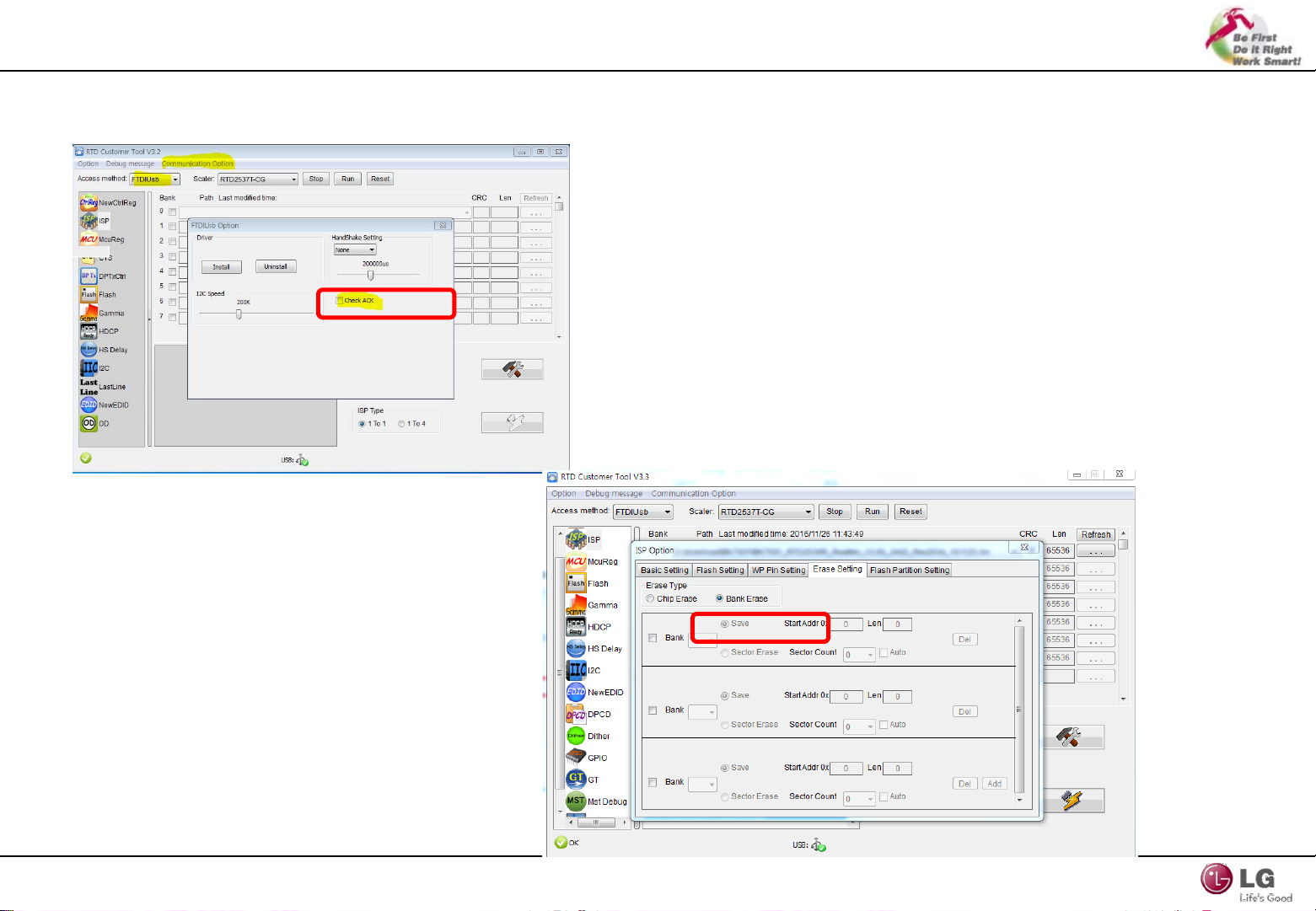Click Refresh button in V3.3 window
The image size is (1316, 911).
(1096, 534)
